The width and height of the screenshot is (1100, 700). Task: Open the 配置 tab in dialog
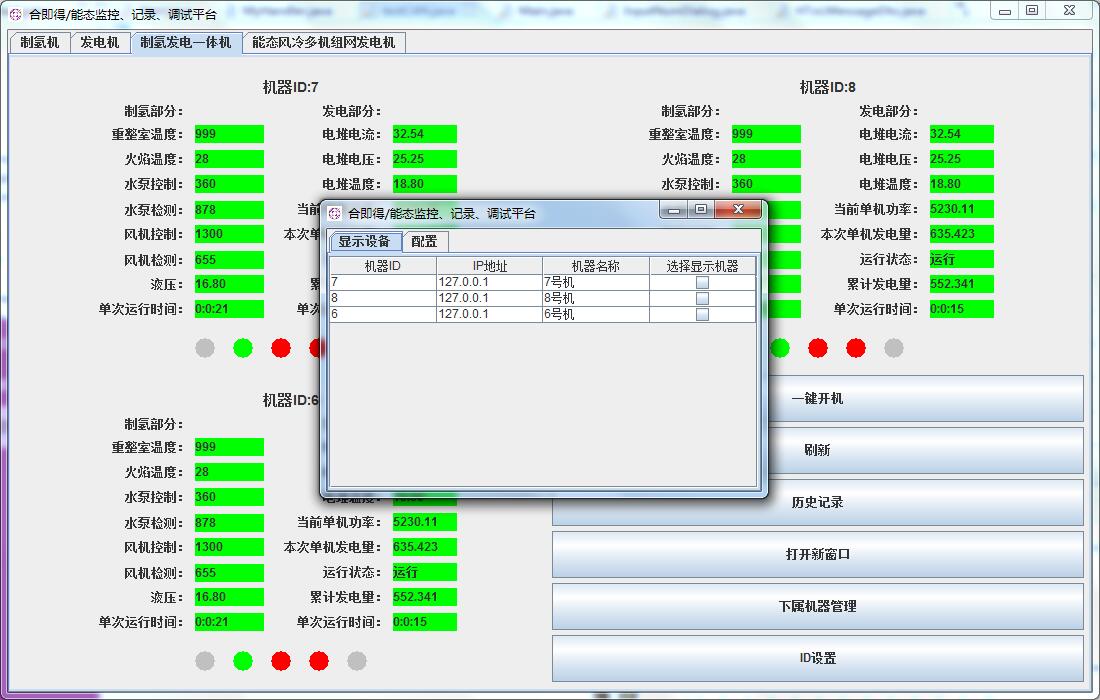pyautogui.click(x=425, y=241)
